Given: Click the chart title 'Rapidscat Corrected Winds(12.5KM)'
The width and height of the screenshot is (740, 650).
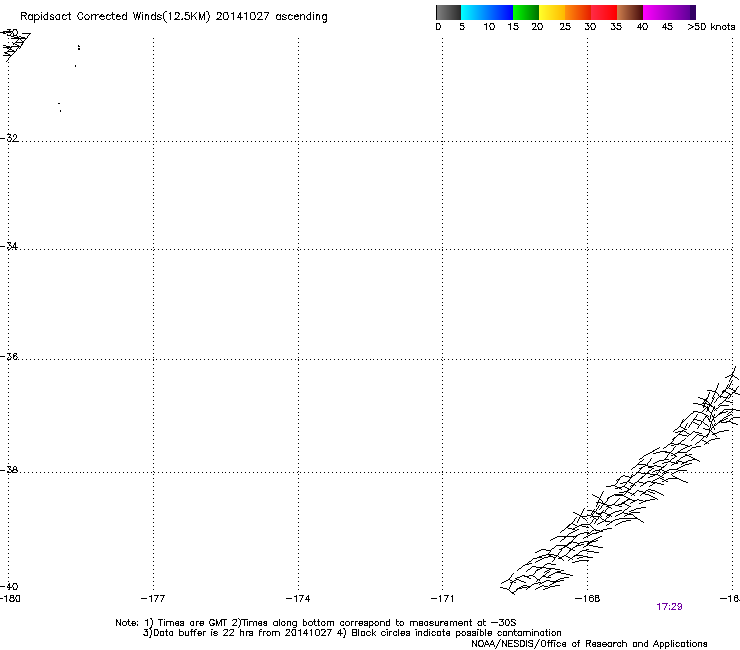Looking at the screenshot, I should [x=115, y=17].
